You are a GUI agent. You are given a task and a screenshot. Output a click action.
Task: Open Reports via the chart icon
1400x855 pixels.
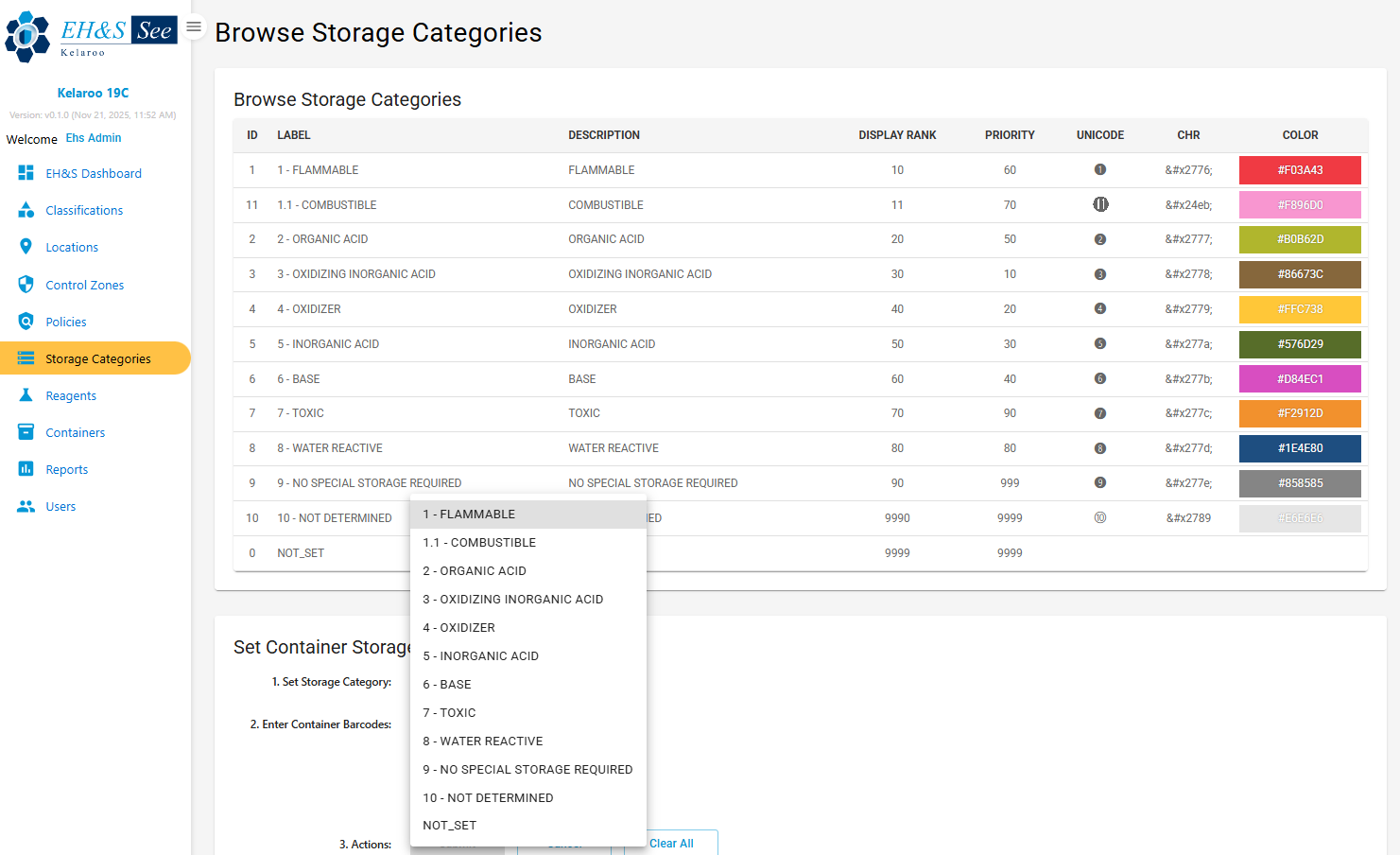26,469
